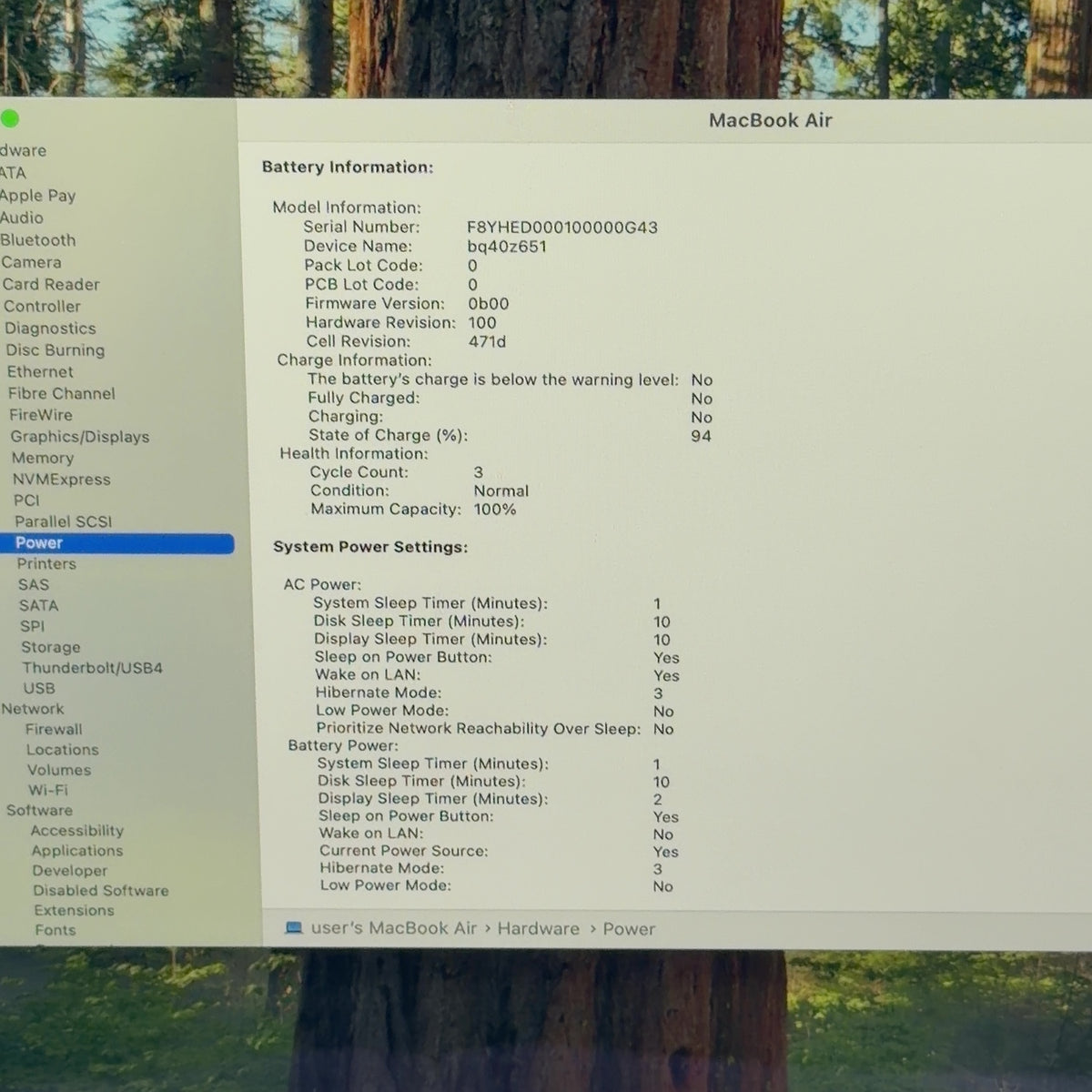The height and width of the screenshot is (1092, 1092).
Task: Select SAS in the sidebar
Action: click(34, 585)
